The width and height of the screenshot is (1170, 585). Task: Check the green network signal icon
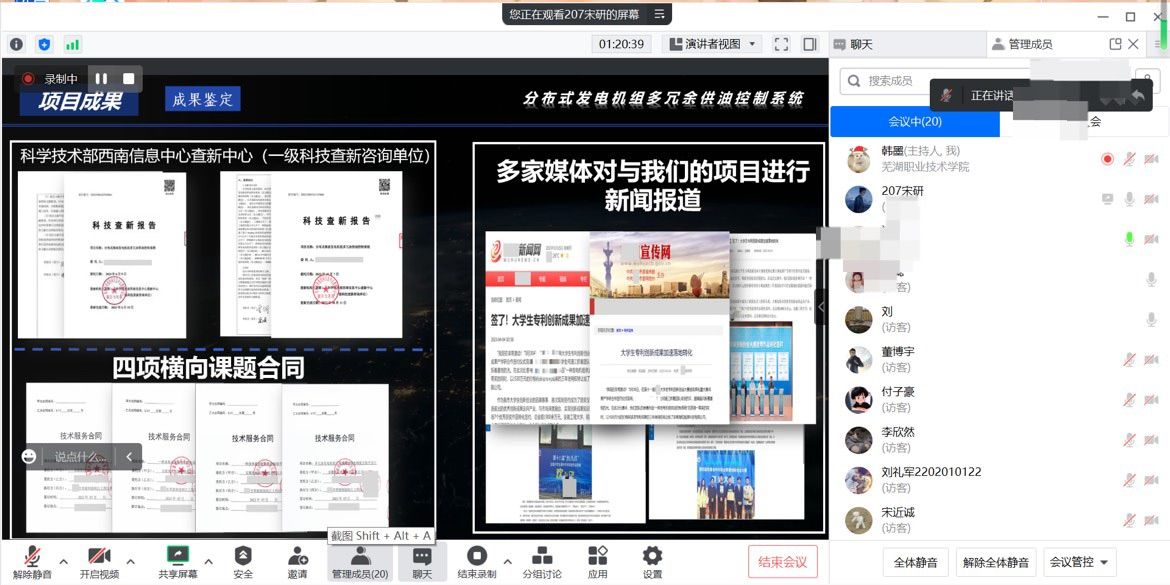tap(72, 44)
